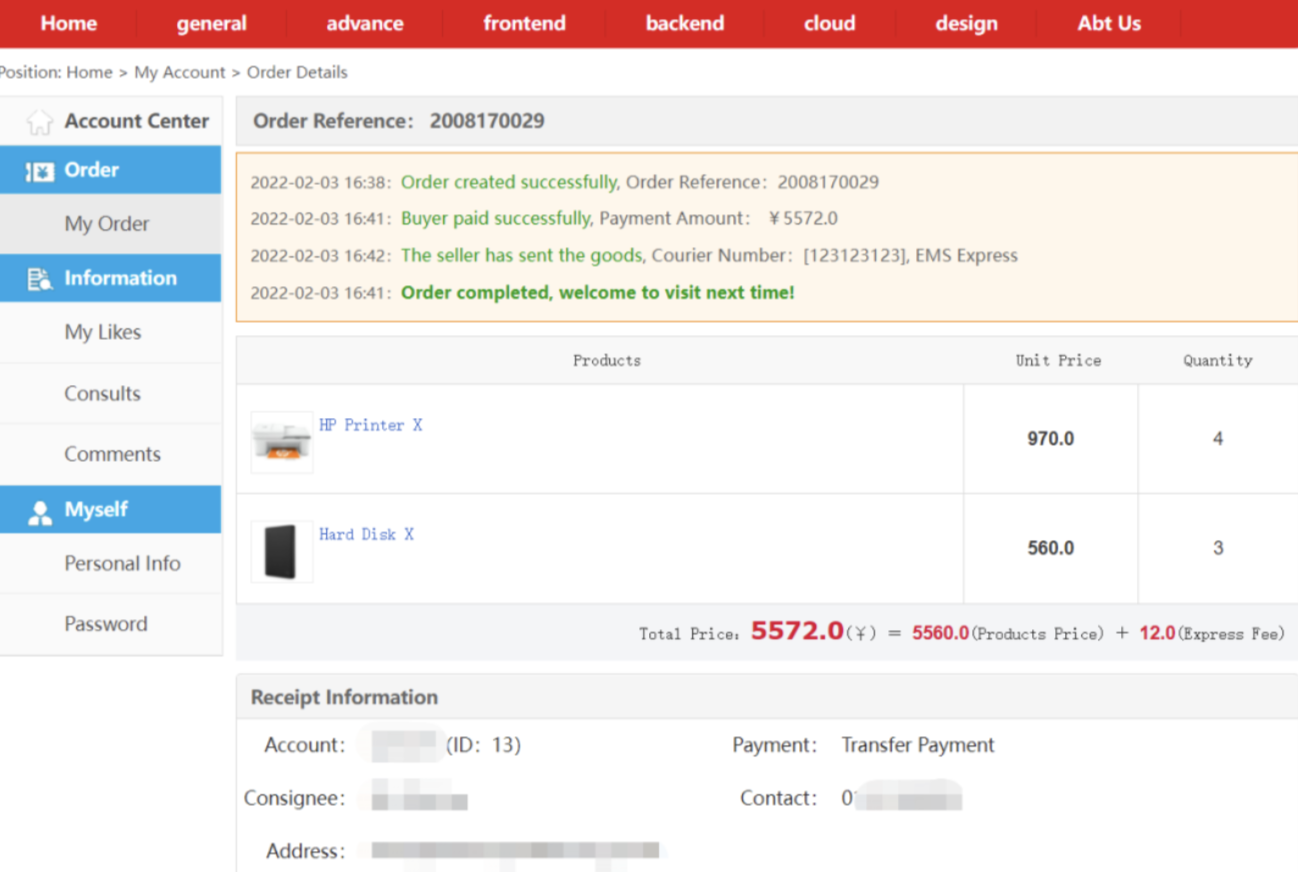The image size is (1298, 872).
Task: Click My Account in the breadcrumb
Action: [x=180, y=72]
